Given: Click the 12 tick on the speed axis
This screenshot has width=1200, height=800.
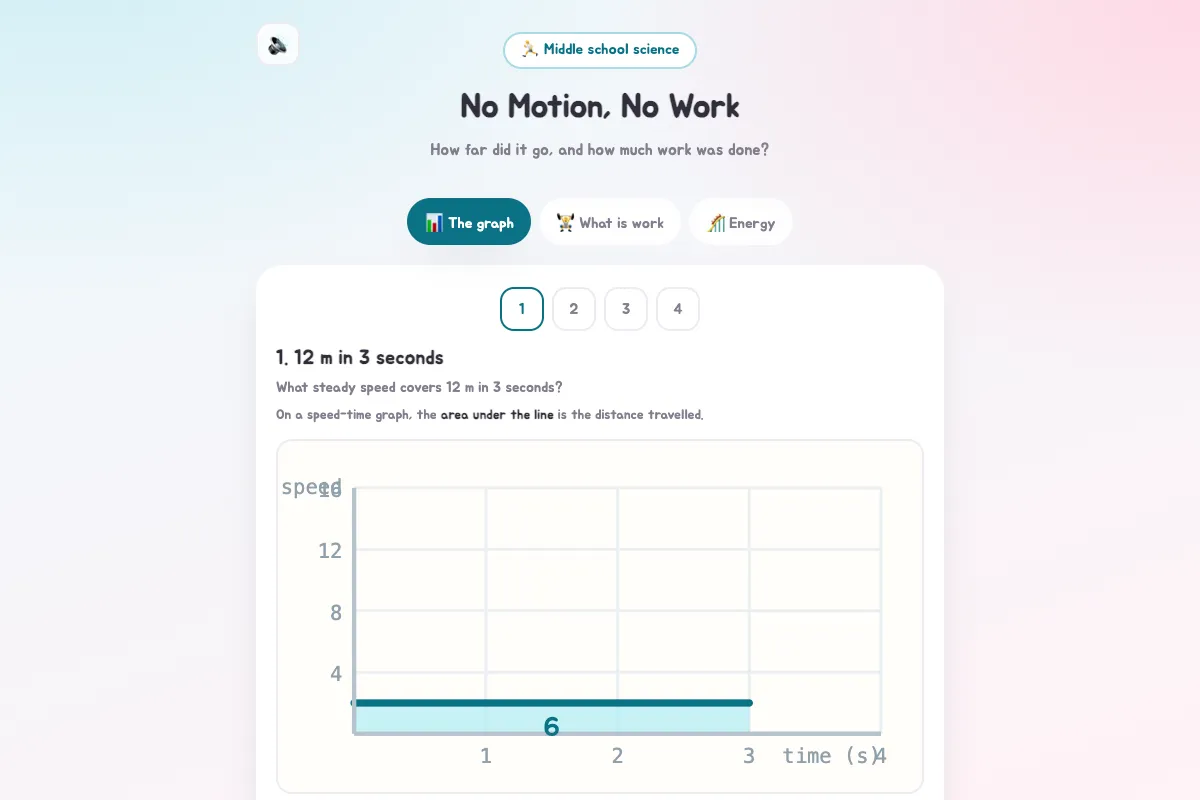Looking at the screenshot, I should point(330,550).
